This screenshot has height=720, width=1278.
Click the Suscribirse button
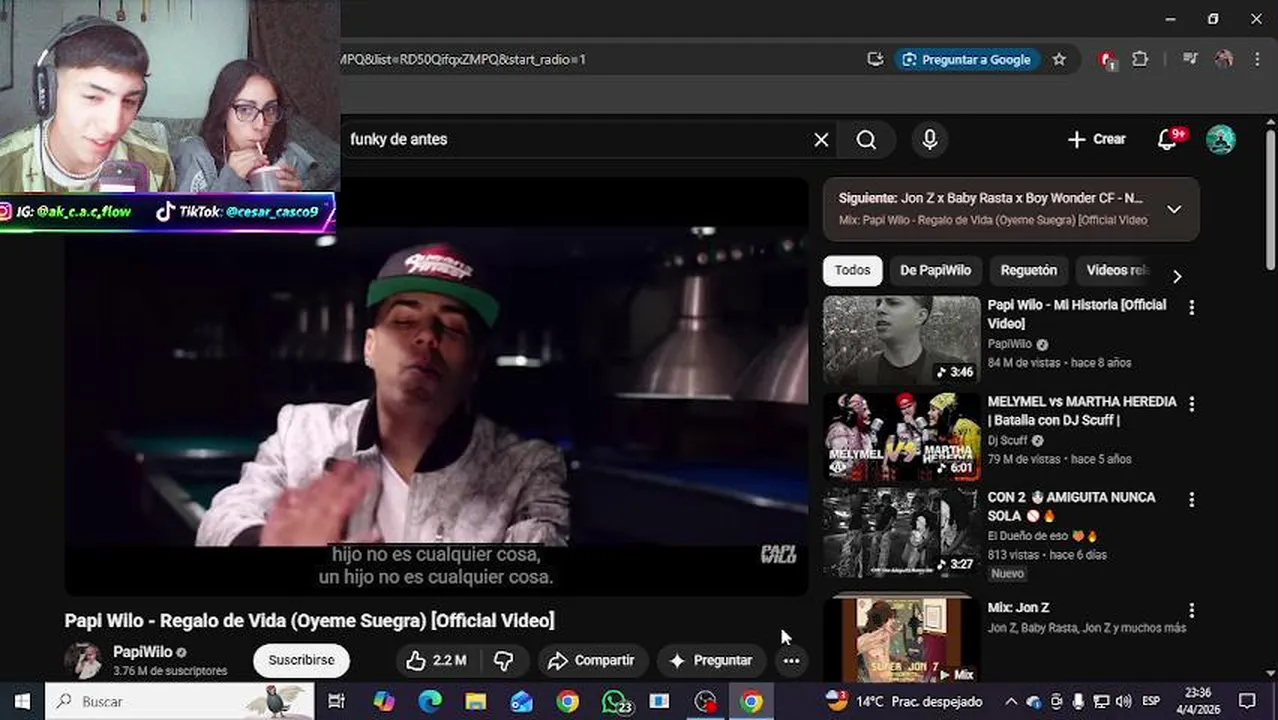pos(301,660)
